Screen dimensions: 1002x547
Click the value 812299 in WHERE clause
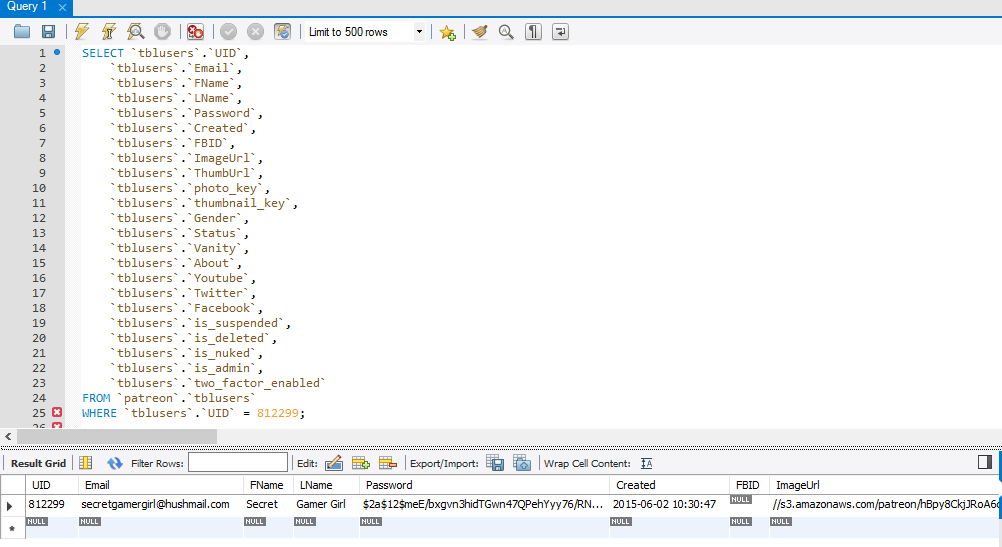click(x=277, y=413)
